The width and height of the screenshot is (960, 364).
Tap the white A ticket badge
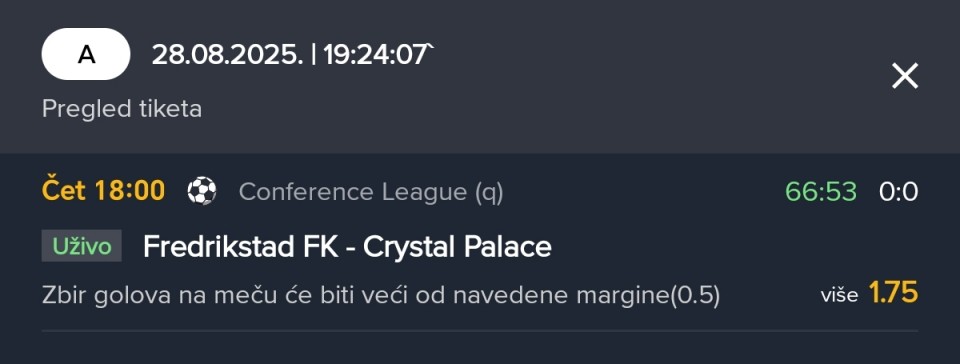pos(86,54)
